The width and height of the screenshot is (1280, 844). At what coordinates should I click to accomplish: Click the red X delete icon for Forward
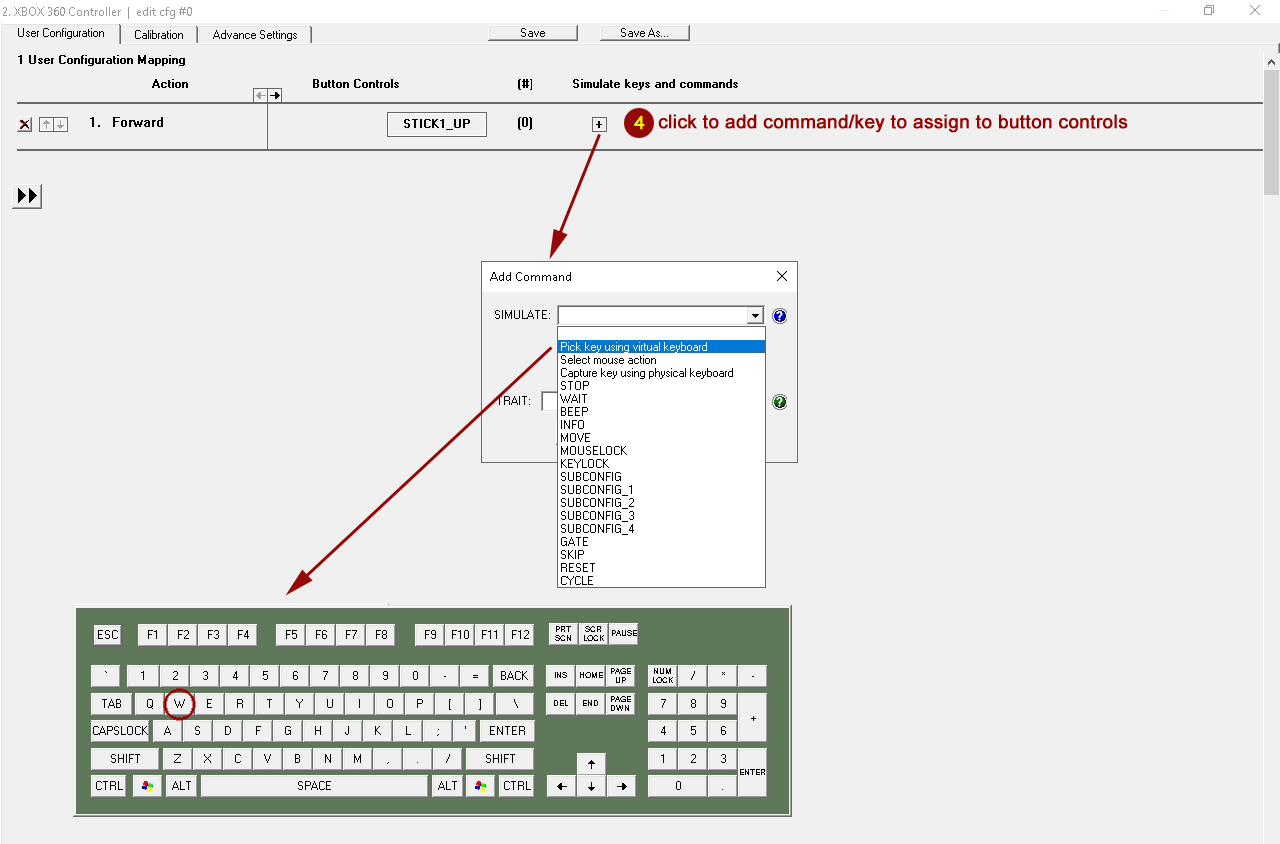[25, 125]
